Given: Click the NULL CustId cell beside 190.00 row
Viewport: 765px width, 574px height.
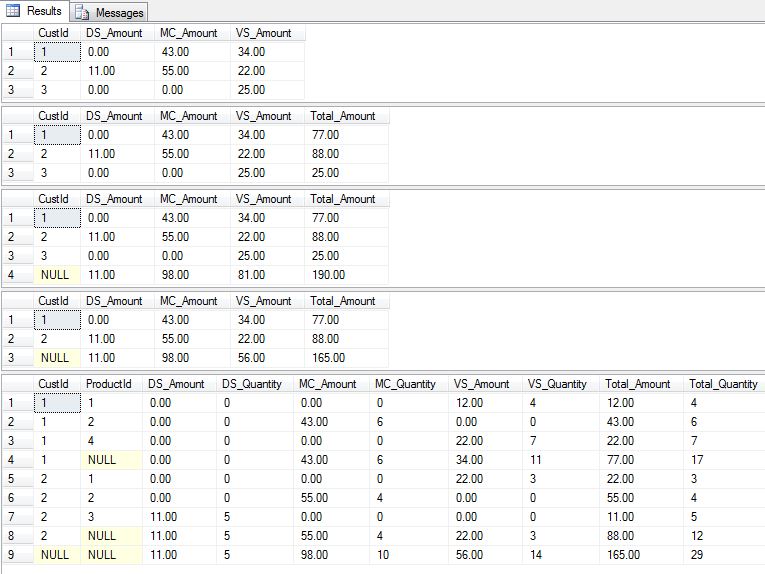Looking at the screenshot, I should point(57,275).
